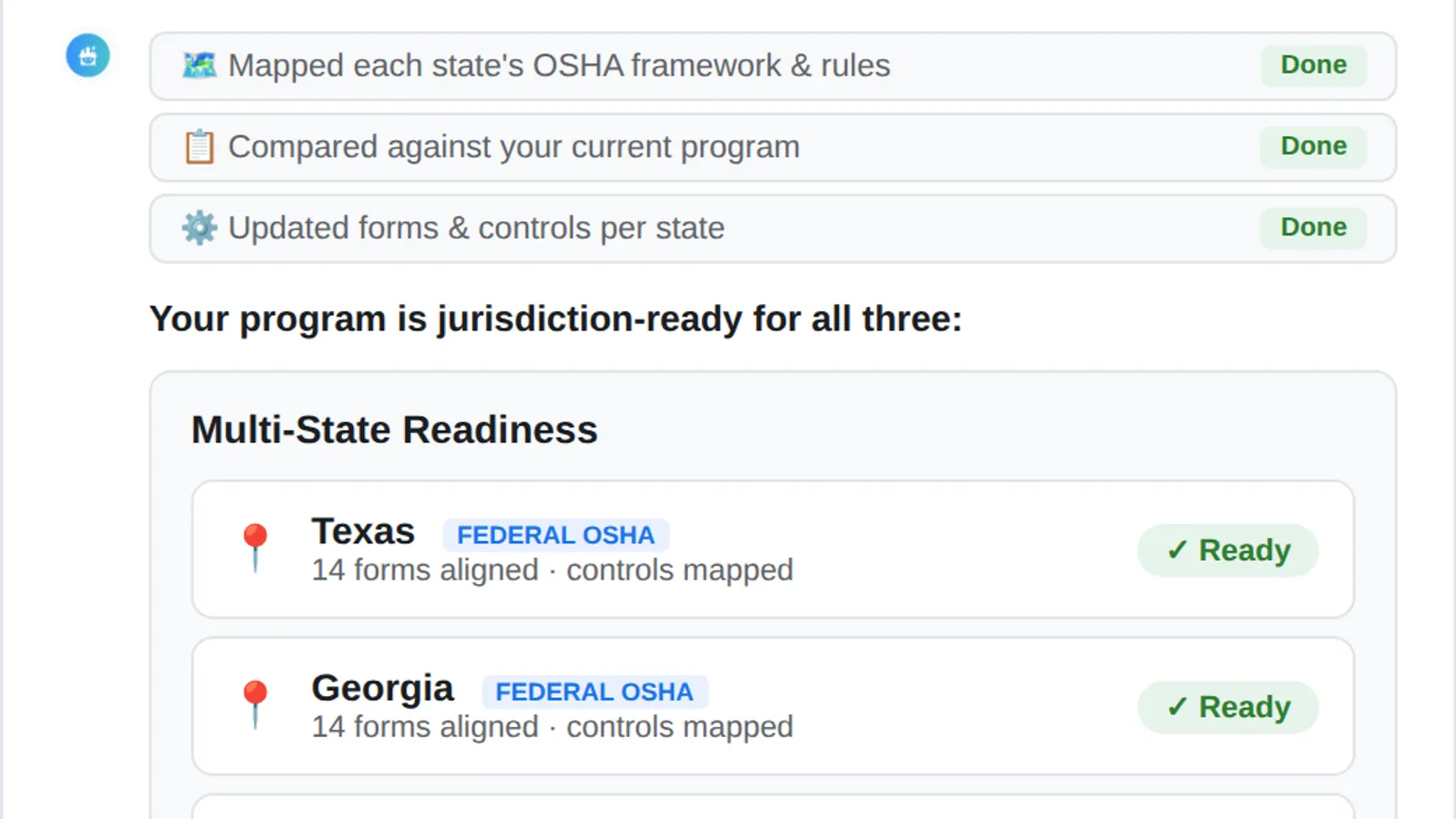Screen dimensions: 1456x819
Task: Click the checkmark in Texas Ready badge
Action: [x=1178, y=551]
